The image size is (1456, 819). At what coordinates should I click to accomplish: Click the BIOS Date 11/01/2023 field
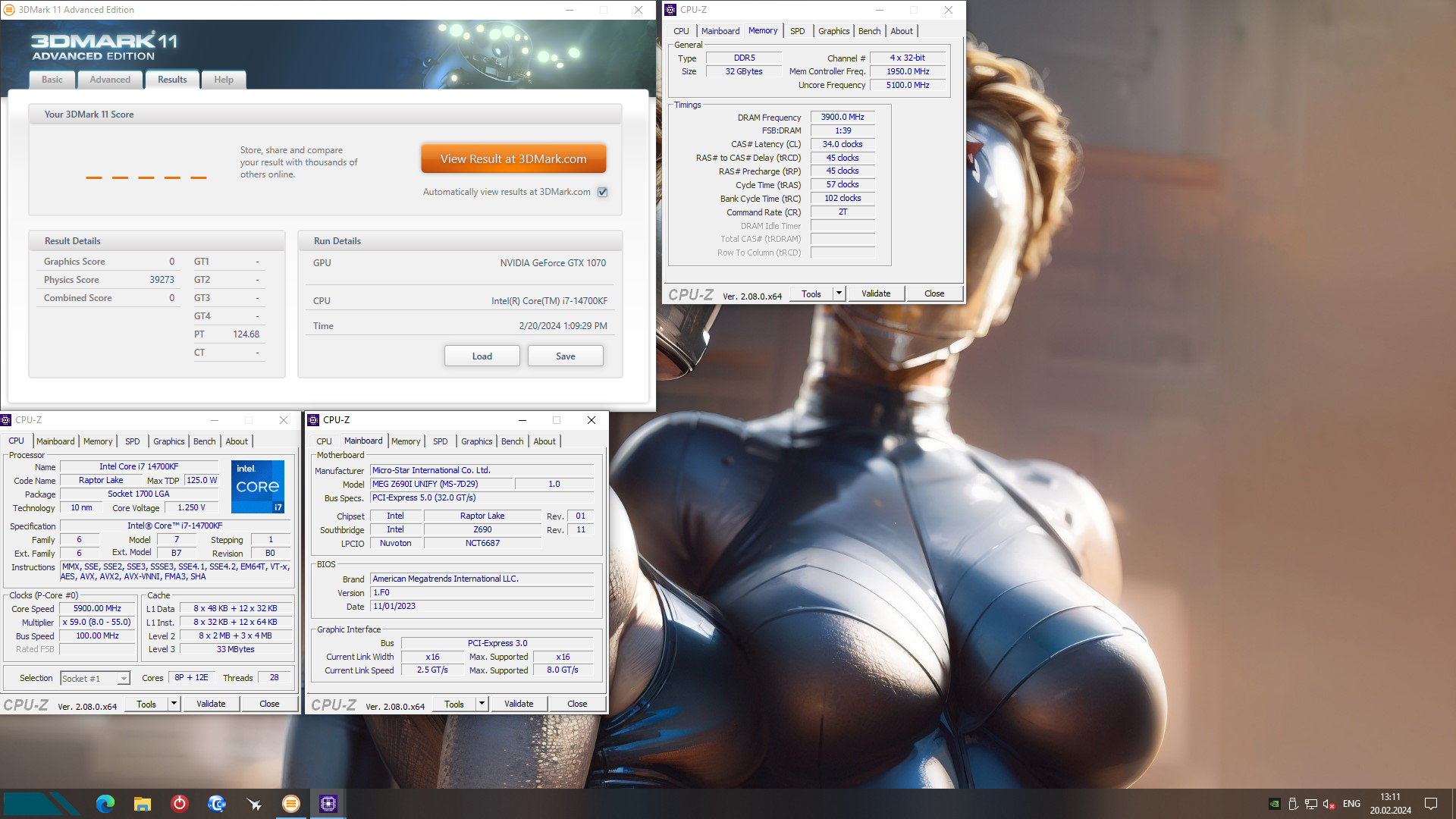coord(482,607)
